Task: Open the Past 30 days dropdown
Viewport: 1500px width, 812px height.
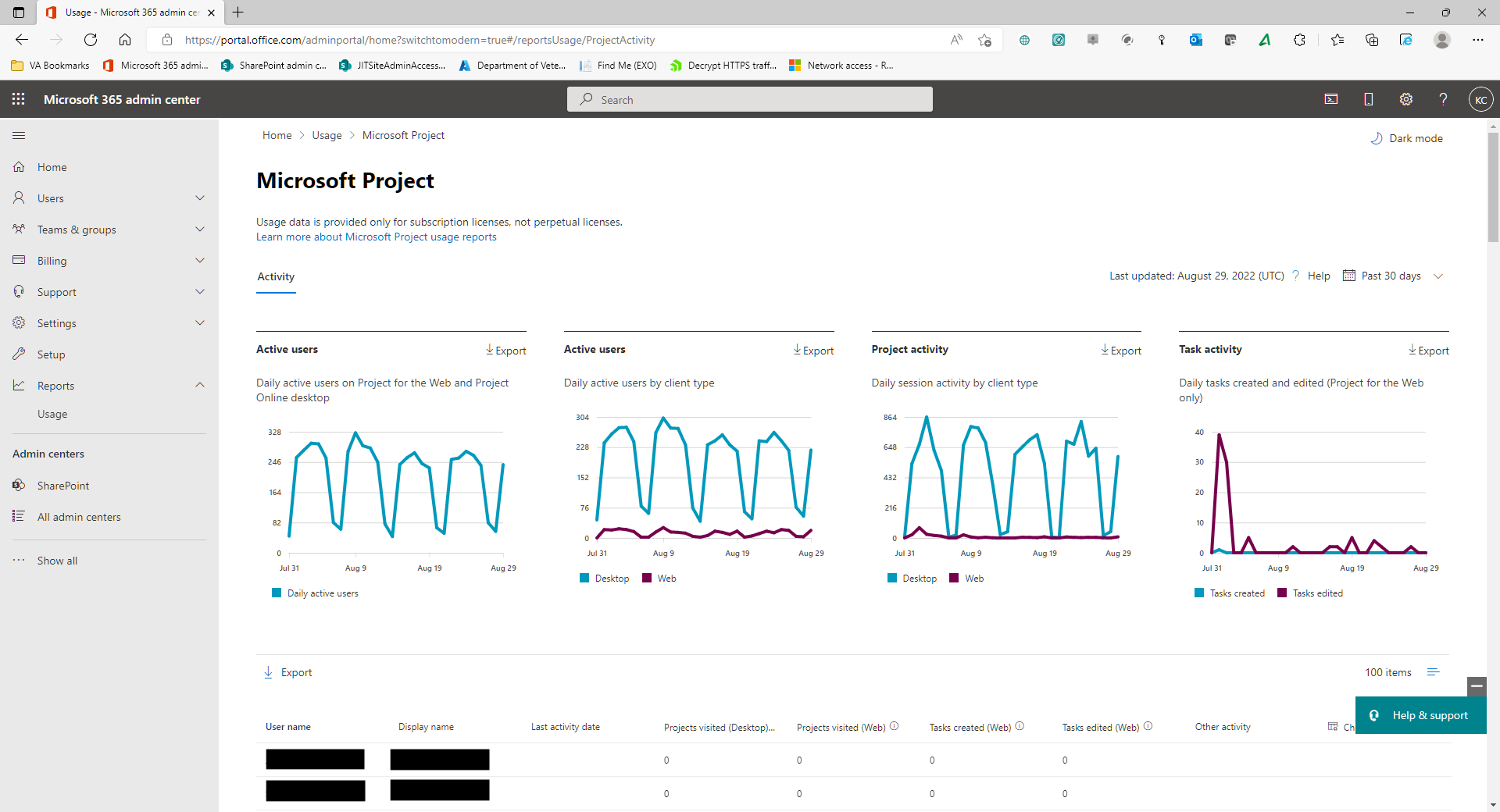Action: 1393,276
